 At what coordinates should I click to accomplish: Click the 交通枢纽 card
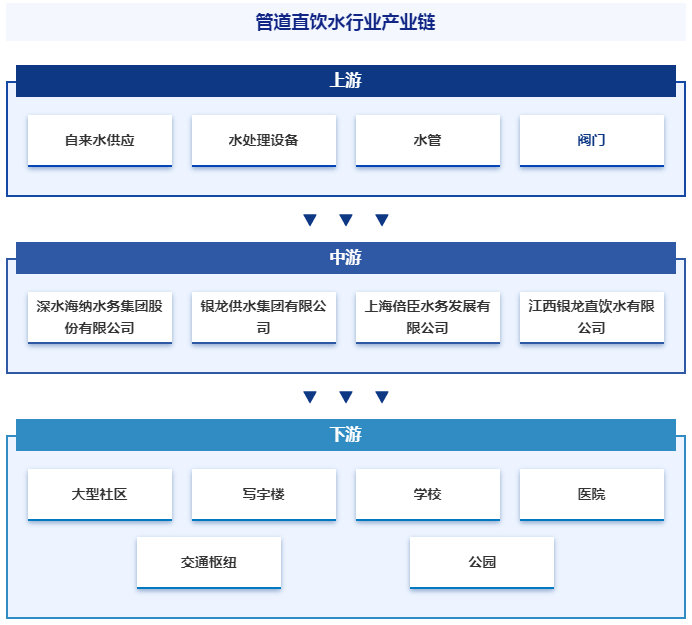pos(209,562)
